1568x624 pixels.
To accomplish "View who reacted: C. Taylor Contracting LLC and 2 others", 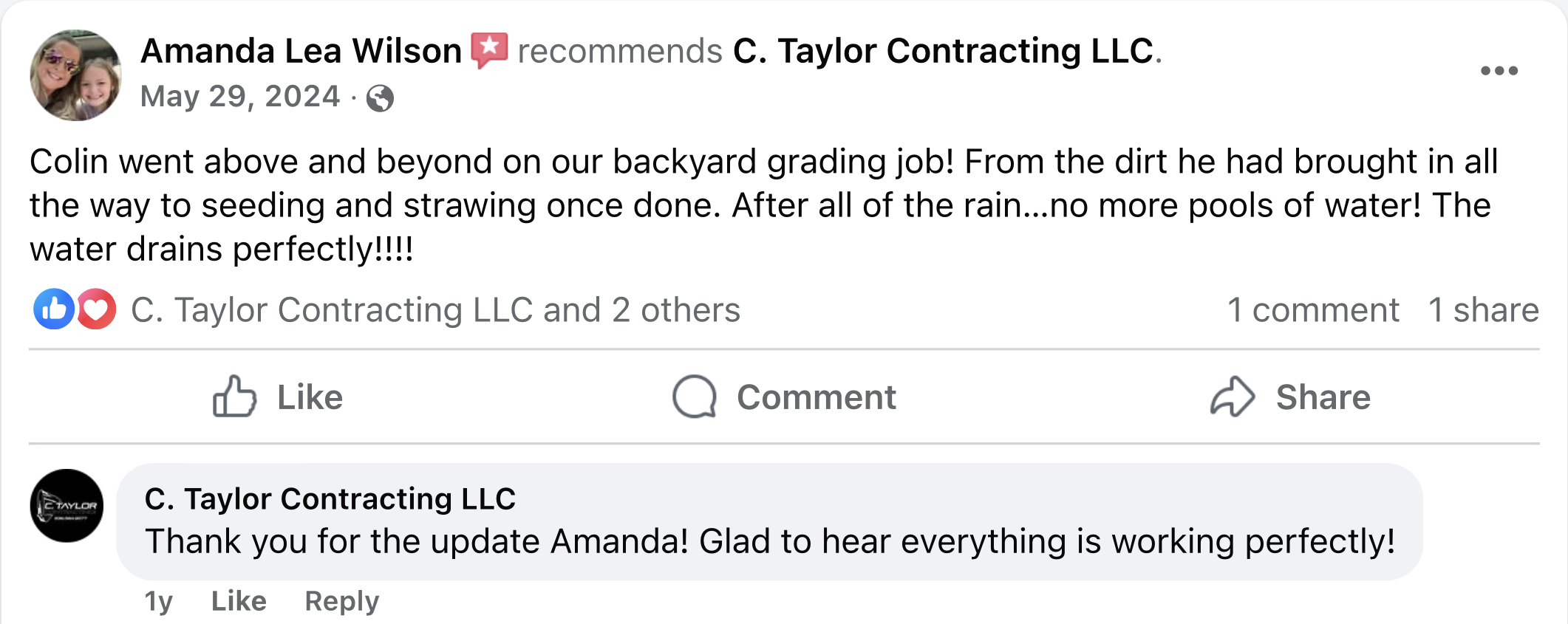I will [435, 310].
